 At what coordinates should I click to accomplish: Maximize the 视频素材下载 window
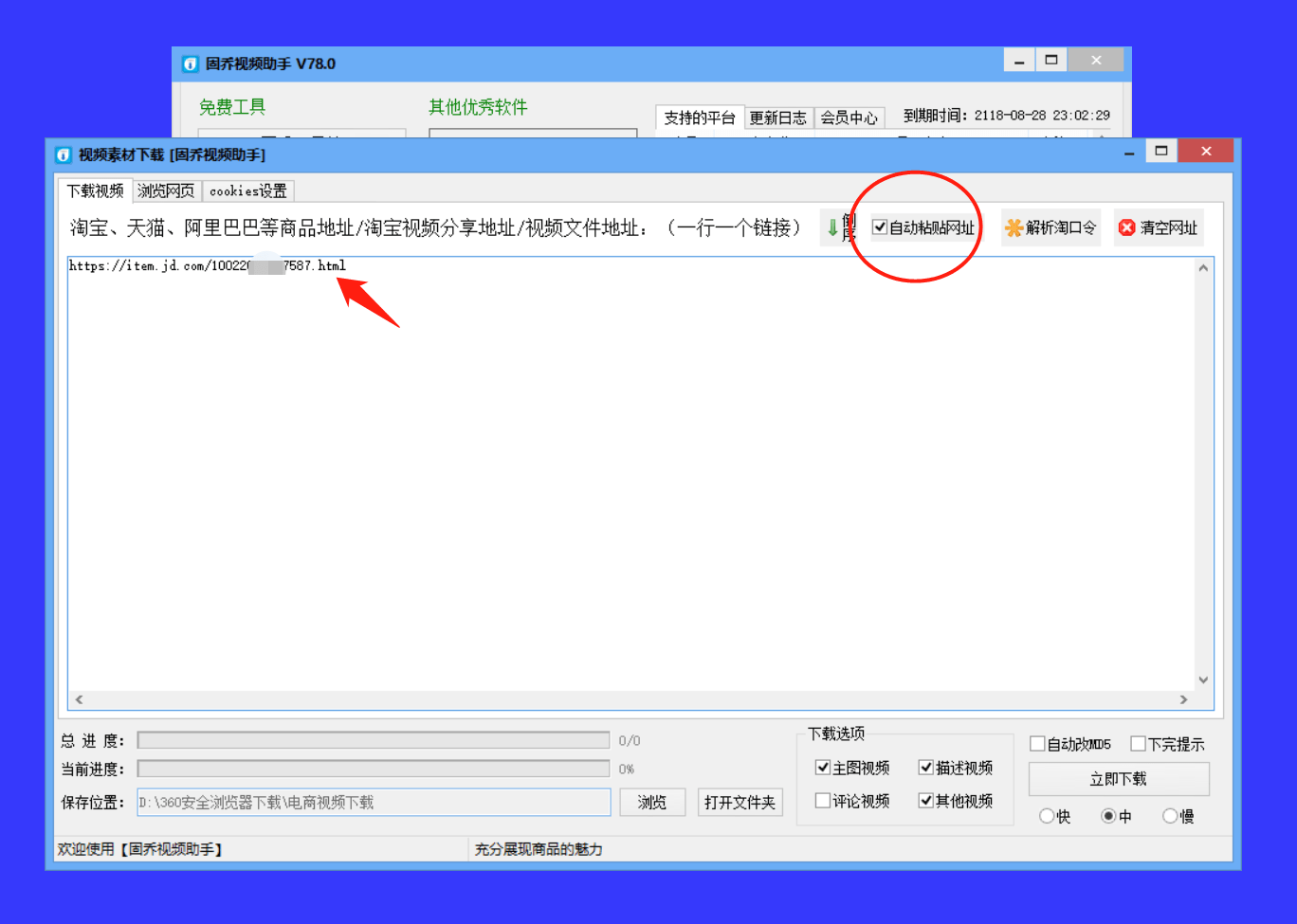point(1160,151)
